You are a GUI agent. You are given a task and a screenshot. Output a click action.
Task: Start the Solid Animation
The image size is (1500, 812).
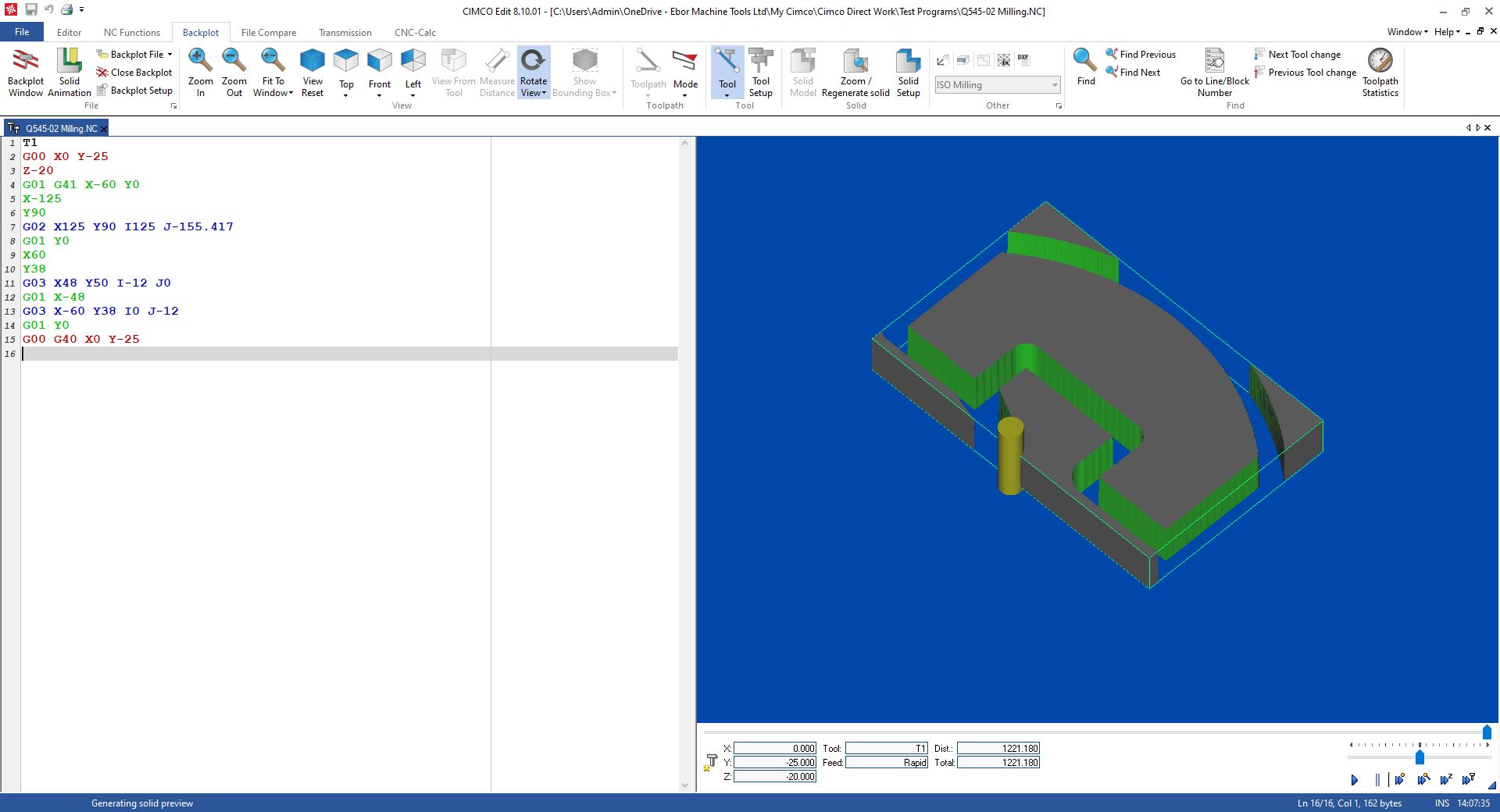click(x=70, y=72)
